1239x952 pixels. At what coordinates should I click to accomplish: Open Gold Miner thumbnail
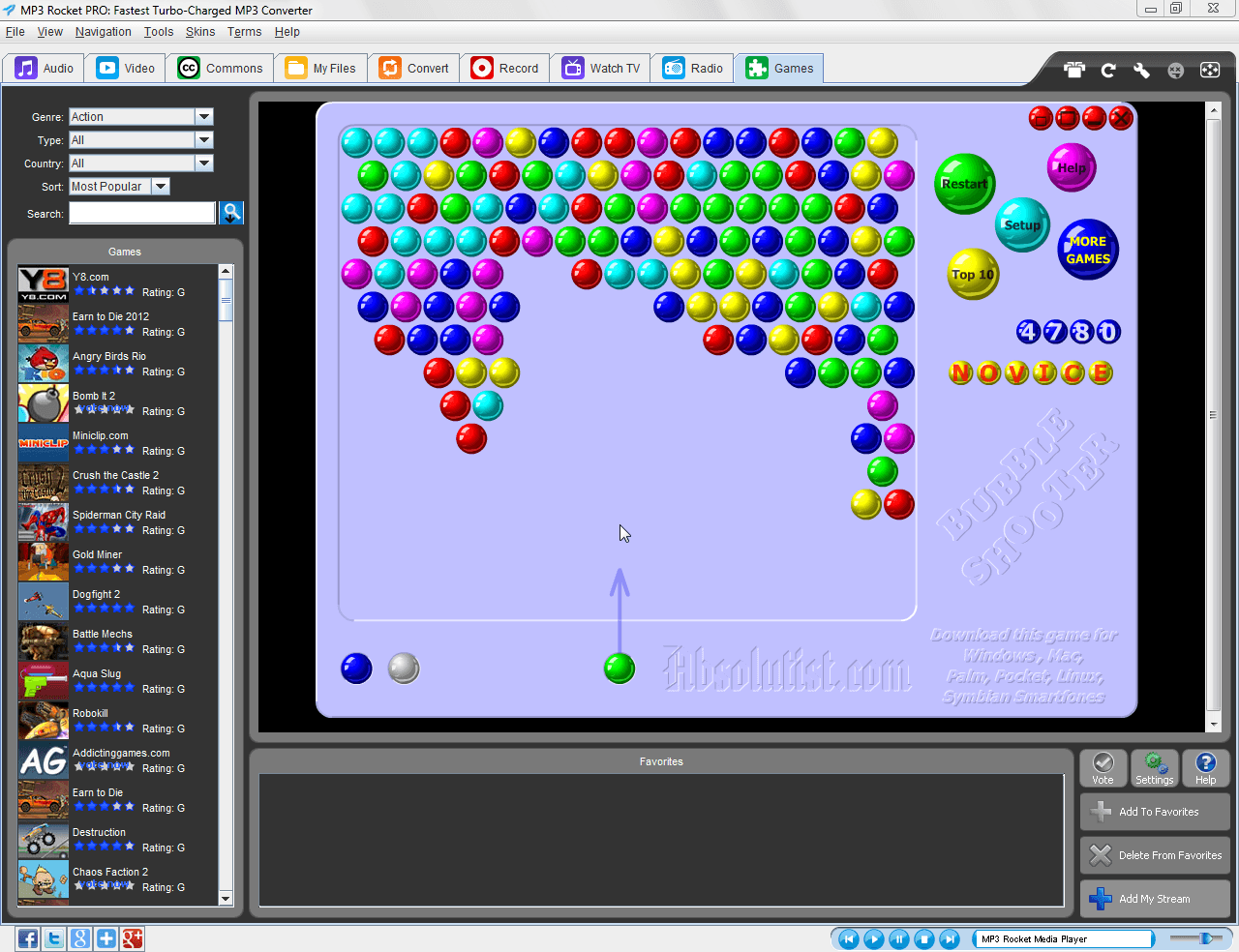44,562
